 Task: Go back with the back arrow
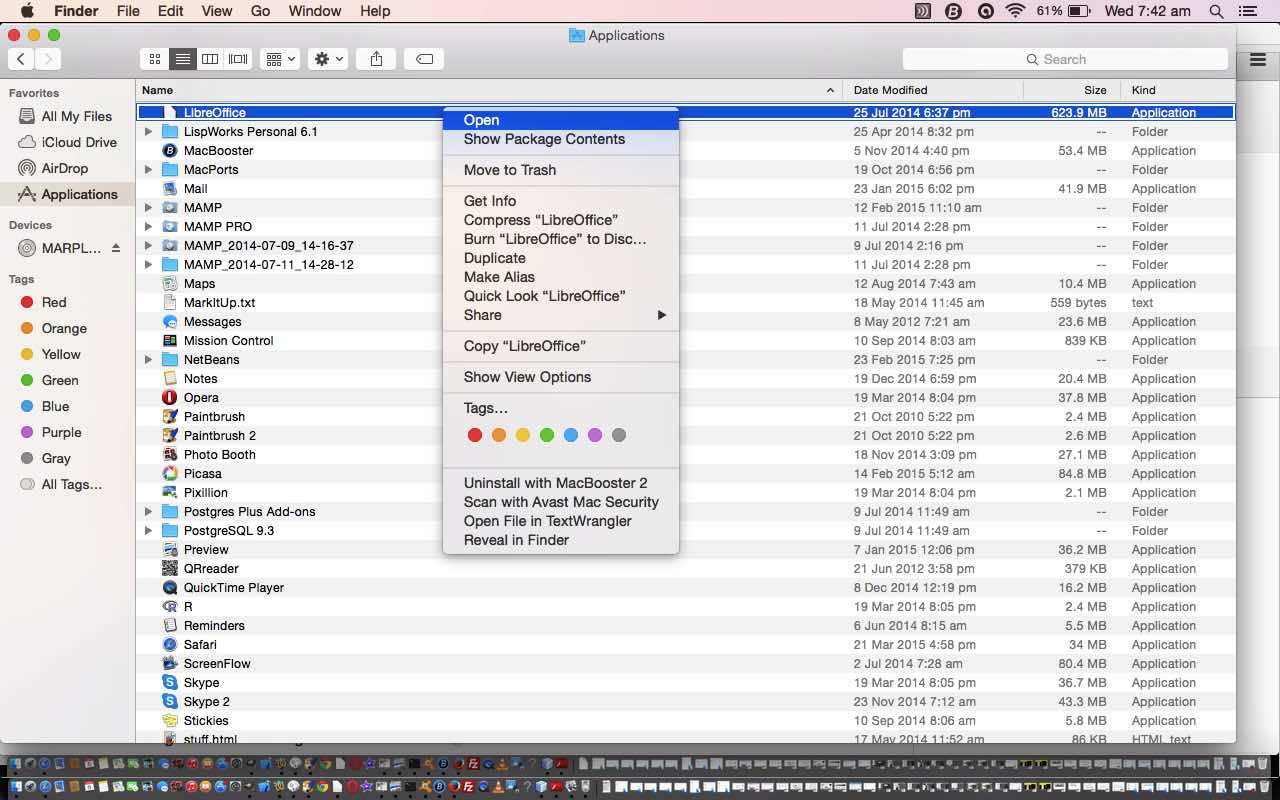pyautogui.click(x=21, y=59)
